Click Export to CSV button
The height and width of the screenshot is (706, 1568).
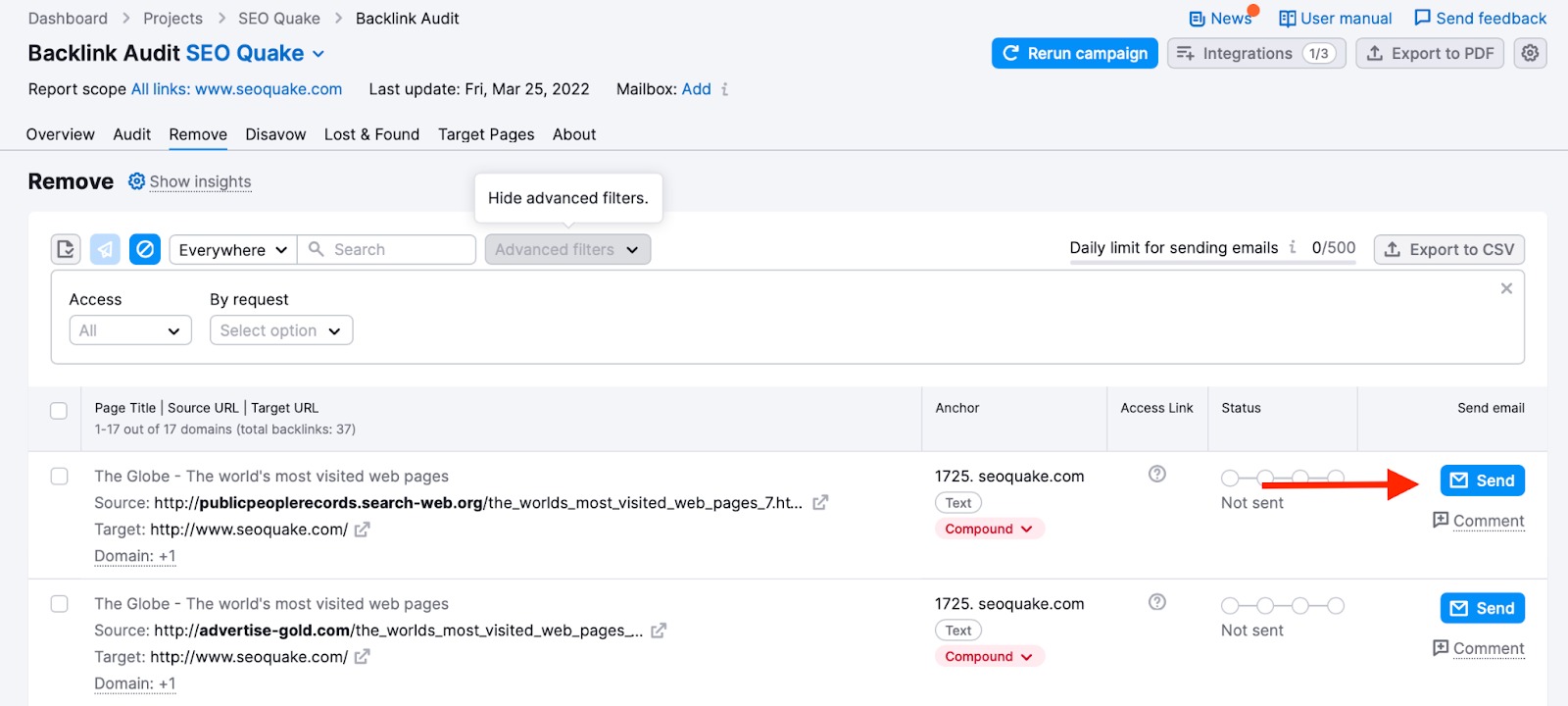1449,249
